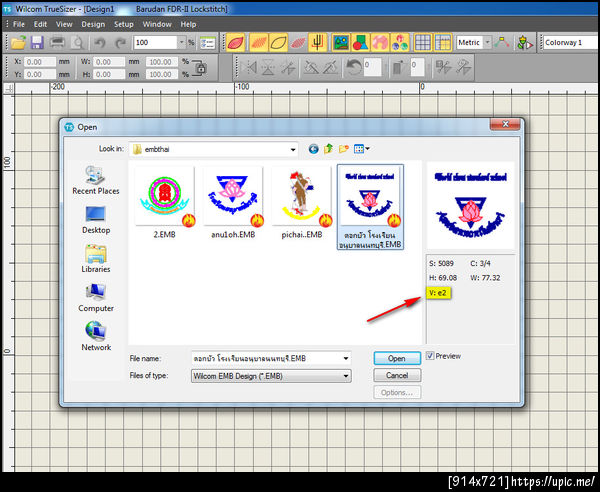Click the Open button in dialog

tap(397, 358)
